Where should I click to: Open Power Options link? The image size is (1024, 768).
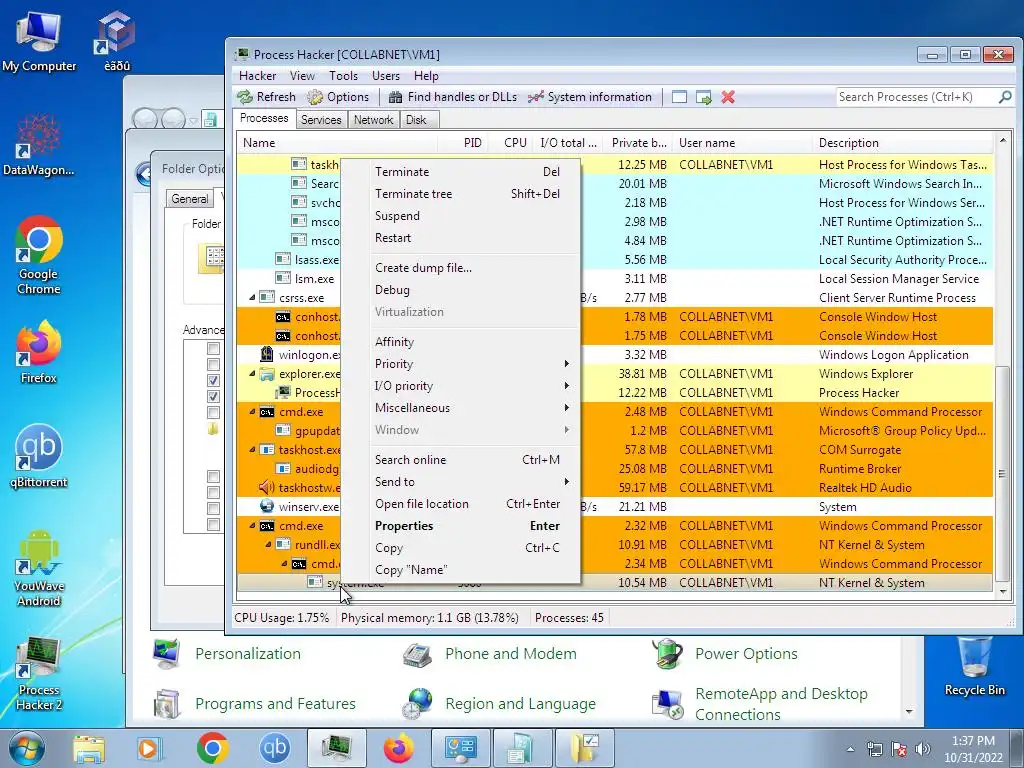click(x=746, y=654)
